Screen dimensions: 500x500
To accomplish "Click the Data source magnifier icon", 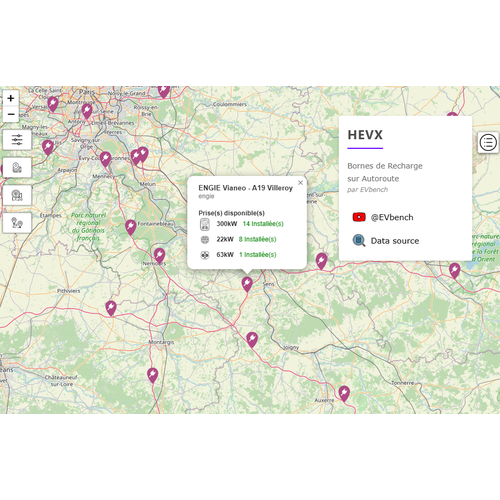I will click(x=359, y=240).
